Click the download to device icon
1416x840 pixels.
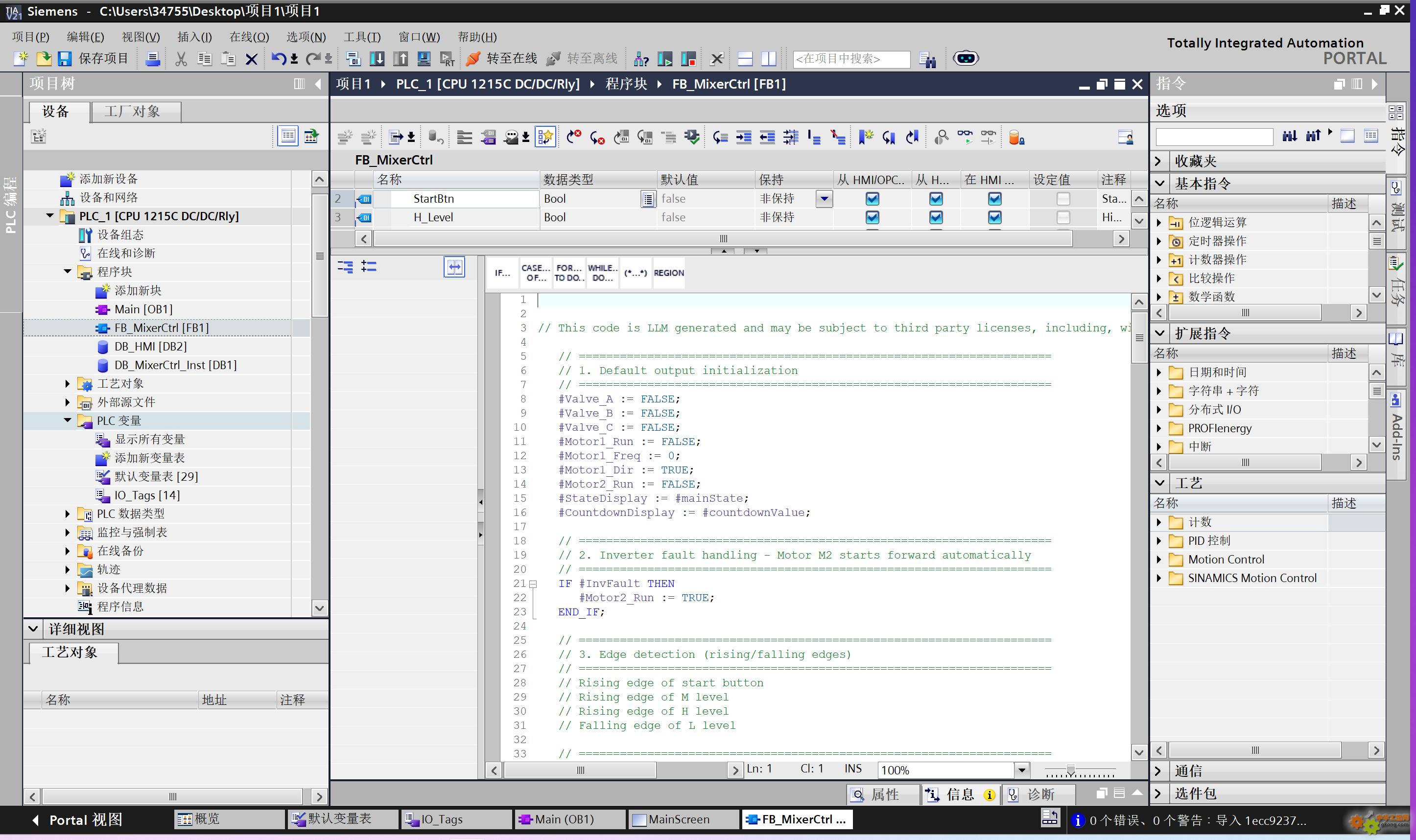(377, 58)
